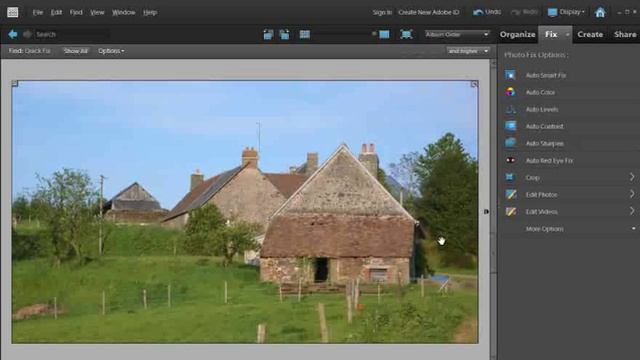Click top-left corner marker on photo
Screen dimensions: 640x360
tap(15, 84)
